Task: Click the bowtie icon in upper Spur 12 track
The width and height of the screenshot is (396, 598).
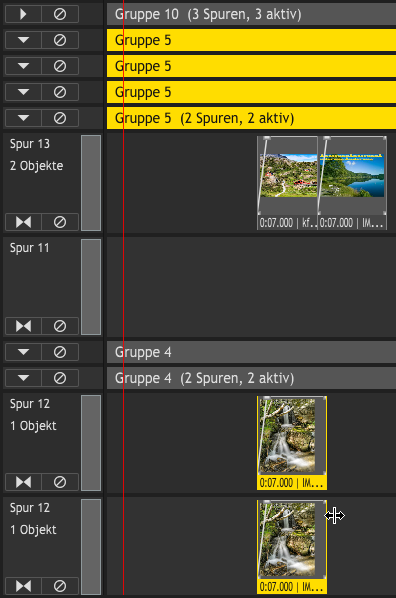Action: pos(23,482)
